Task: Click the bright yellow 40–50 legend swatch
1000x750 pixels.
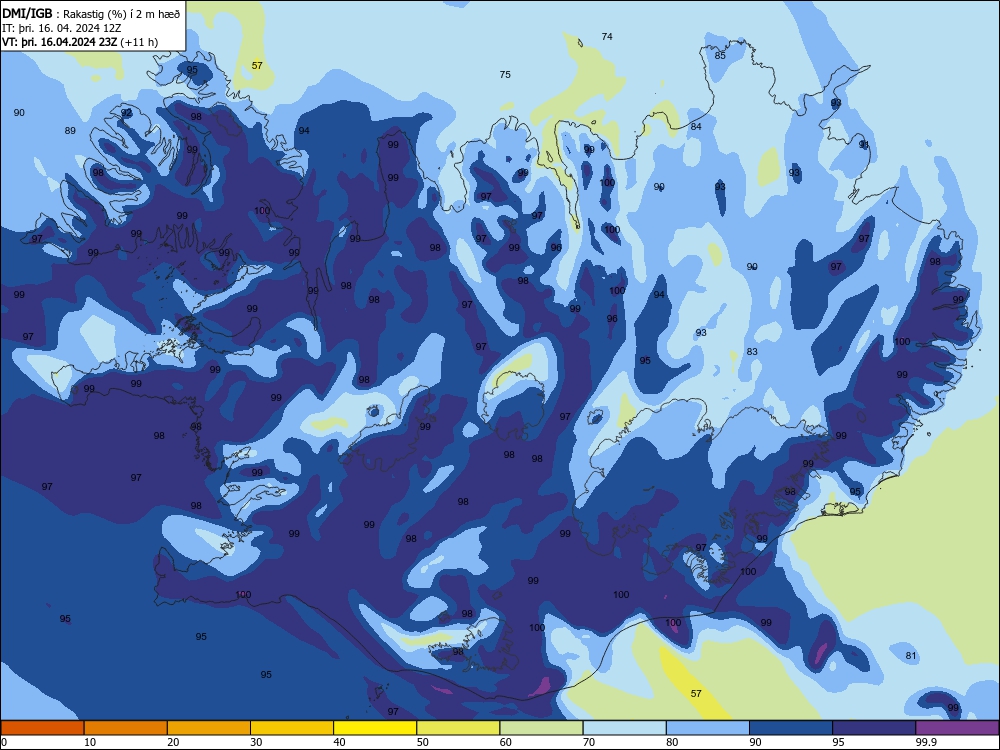Action: 375,728
